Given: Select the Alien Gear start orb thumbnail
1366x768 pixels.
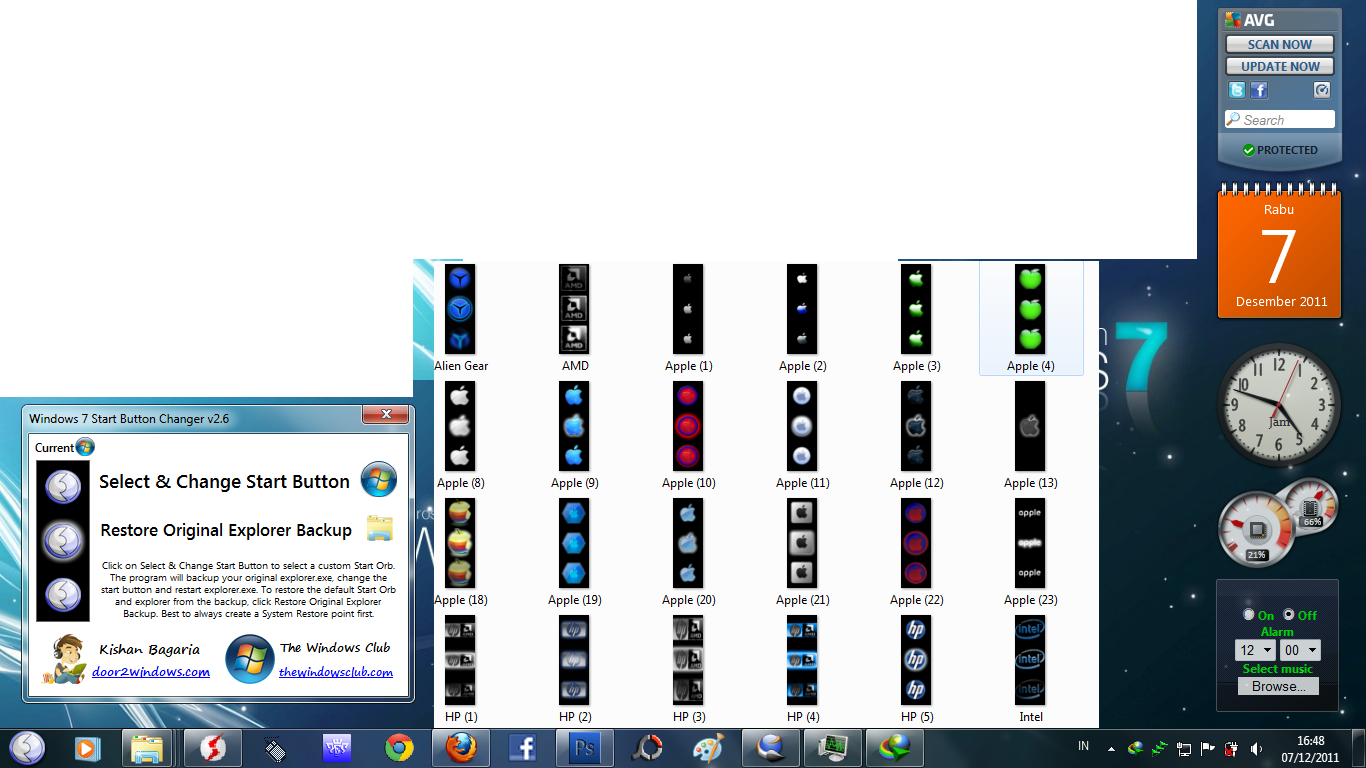Looking at the screenshot, I should click(460, 309).
